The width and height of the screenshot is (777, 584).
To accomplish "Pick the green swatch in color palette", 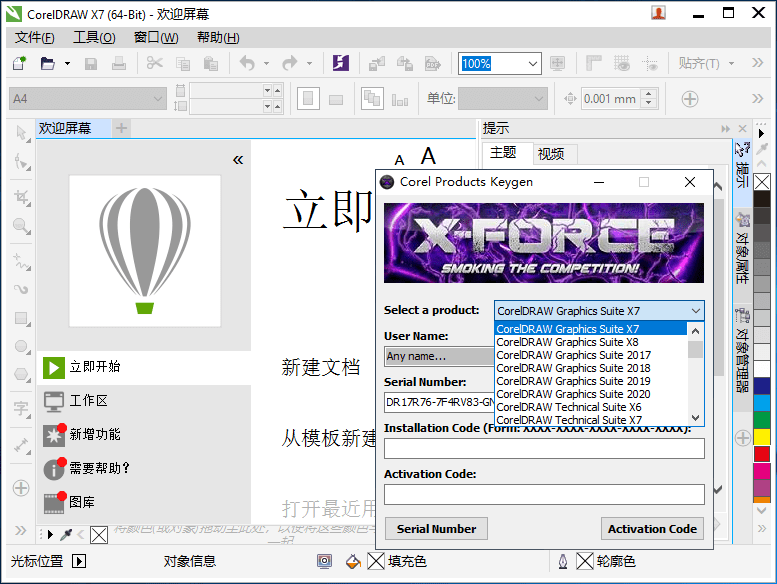I will tap(762, 421).
